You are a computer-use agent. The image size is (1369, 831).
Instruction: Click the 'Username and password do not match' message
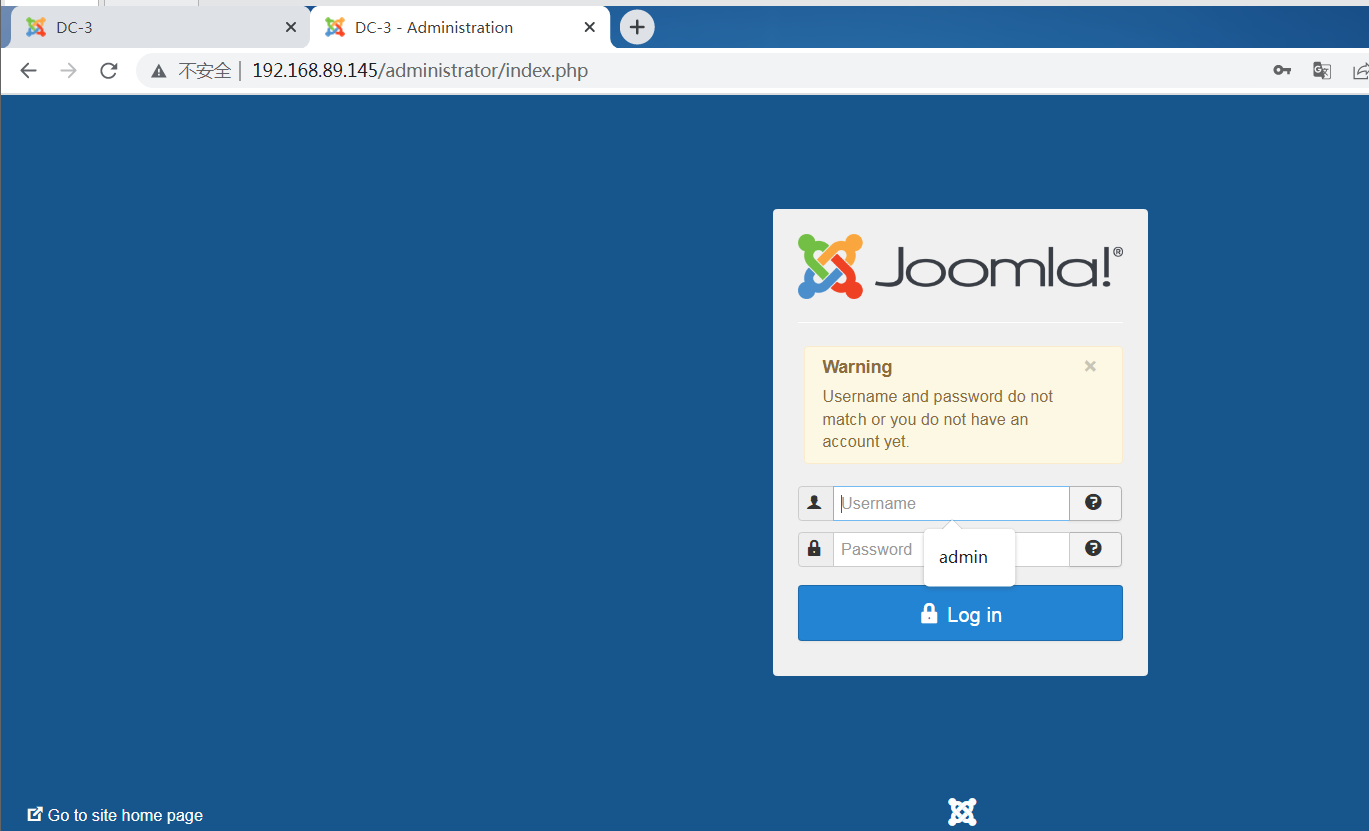coord(937,419)
